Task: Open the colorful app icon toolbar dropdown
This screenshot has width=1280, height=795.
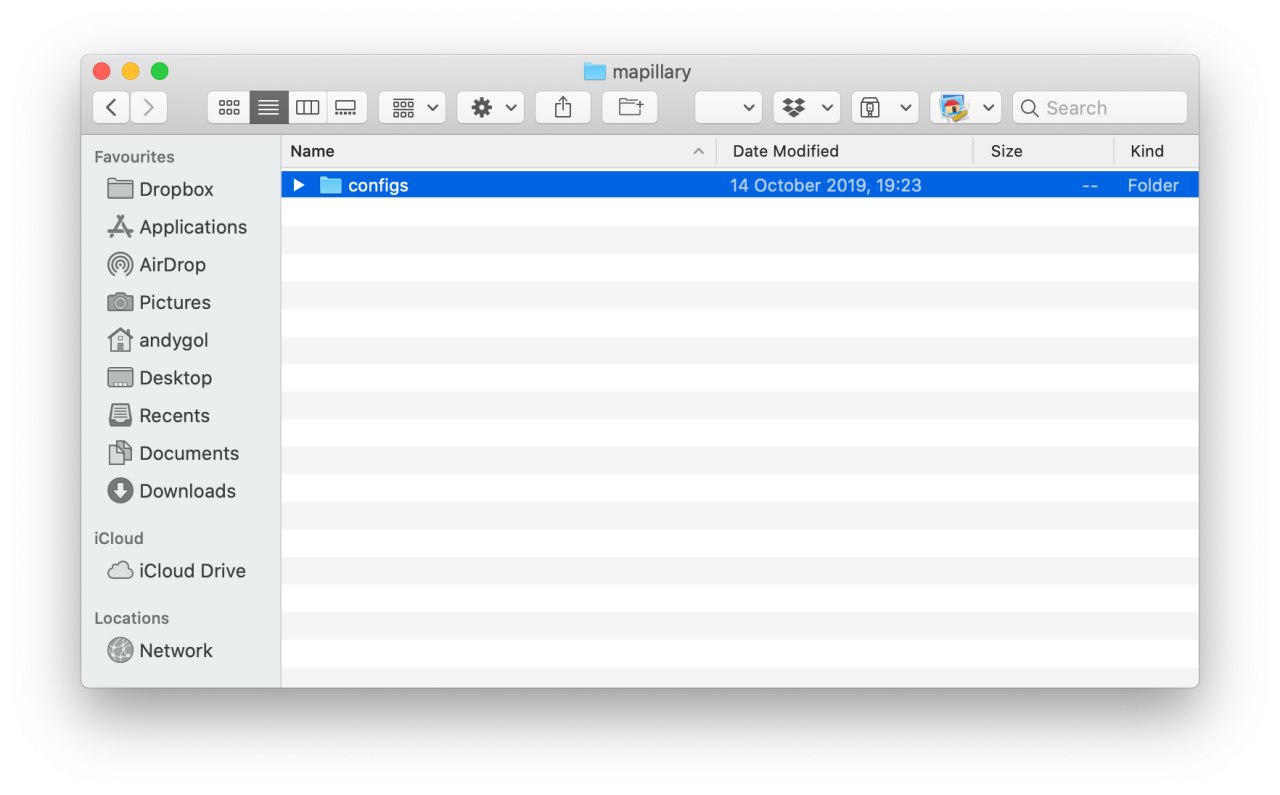Action: pyautogui.click(x=965, y=108)
